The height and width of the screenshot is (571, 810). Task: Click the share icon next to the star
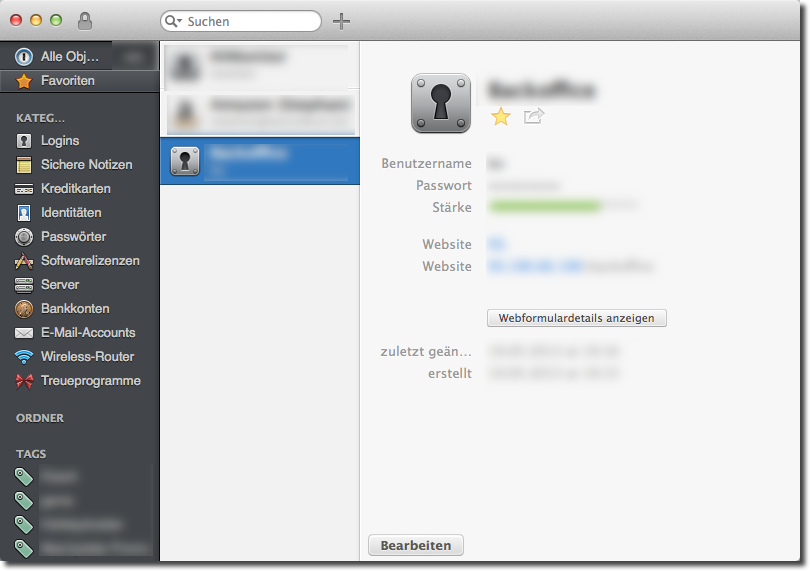coord(533,117)
